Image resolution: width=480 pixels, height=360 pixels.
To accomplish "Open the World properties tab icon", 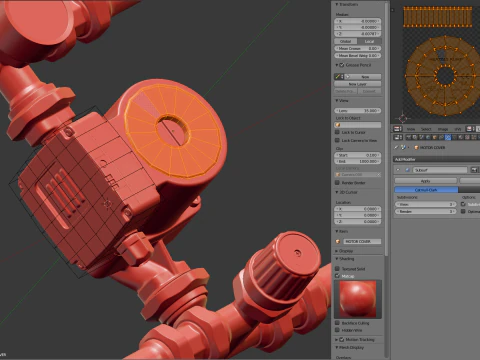I will click(428, 137).
